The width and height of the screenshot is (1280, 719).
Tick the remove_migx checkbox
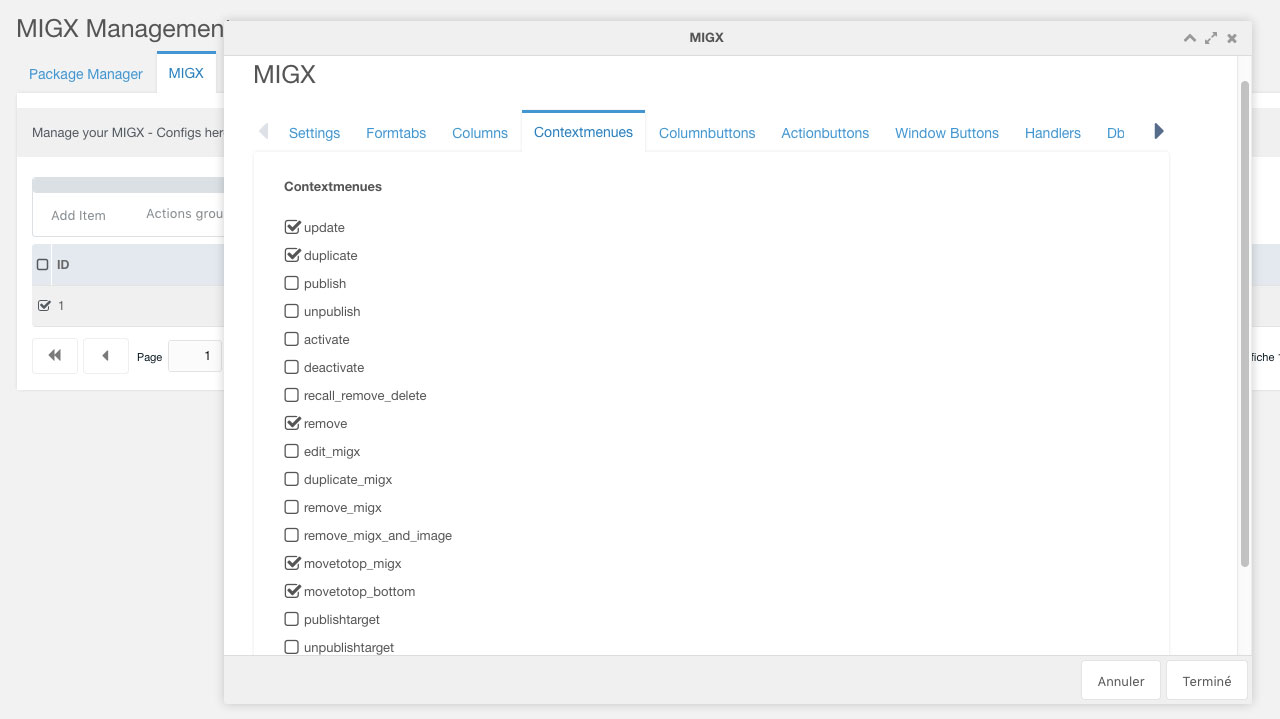[292, 507]
